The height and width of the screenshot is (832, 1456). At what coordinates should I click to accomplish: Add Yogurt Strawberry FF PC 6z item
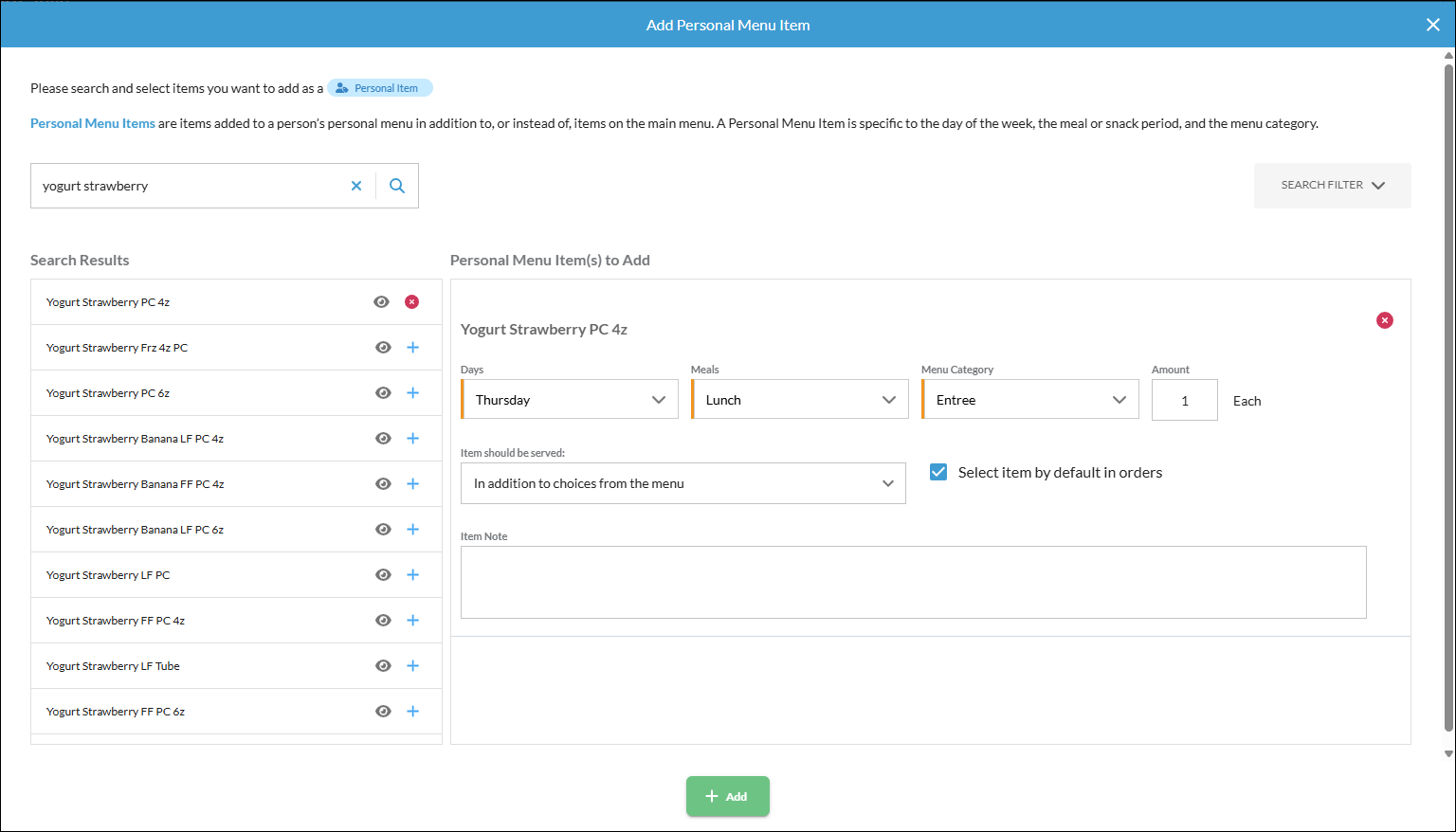(412, 711)
